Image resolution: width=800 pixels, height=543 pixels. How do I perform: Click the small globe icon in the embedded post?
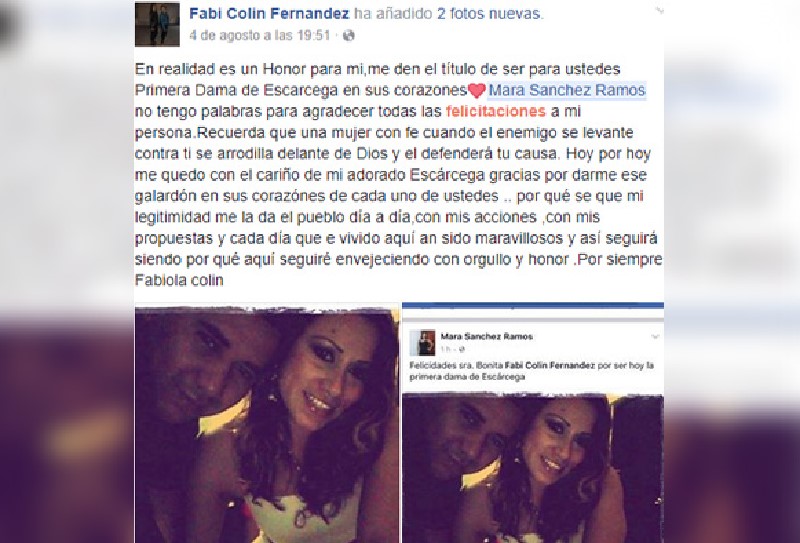pos(461,350)
